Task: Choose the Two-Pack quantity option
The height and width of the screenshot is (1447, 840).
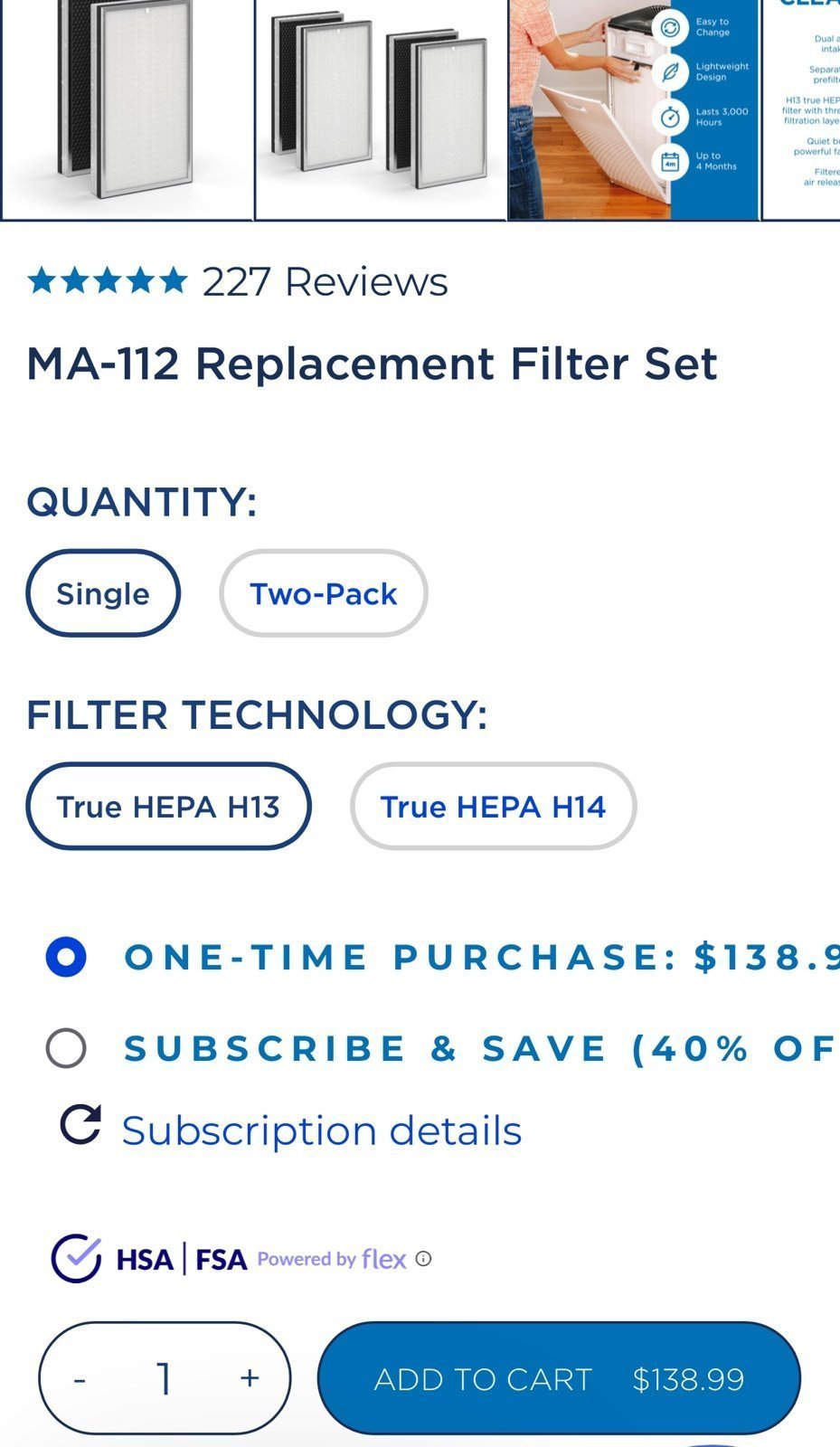Action: tap(324, 593)
